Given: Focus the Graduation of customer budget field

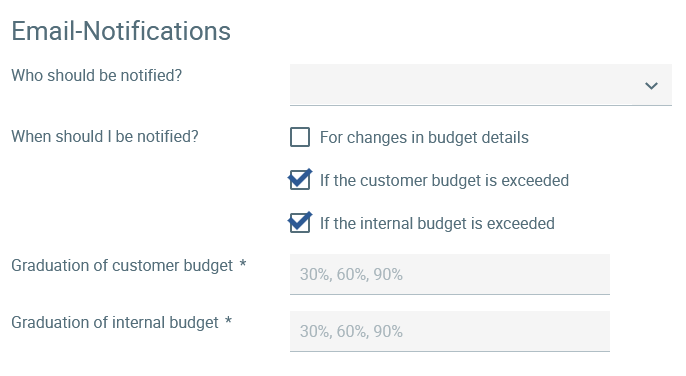Looking at the screenshot, I should coord(449,274).
